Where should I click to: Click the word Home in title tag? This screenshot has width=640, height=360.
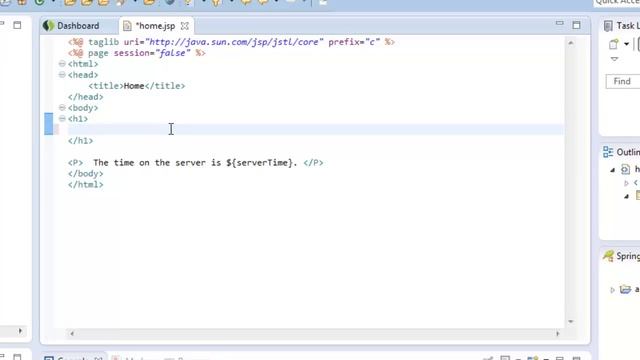click(134, 86)
